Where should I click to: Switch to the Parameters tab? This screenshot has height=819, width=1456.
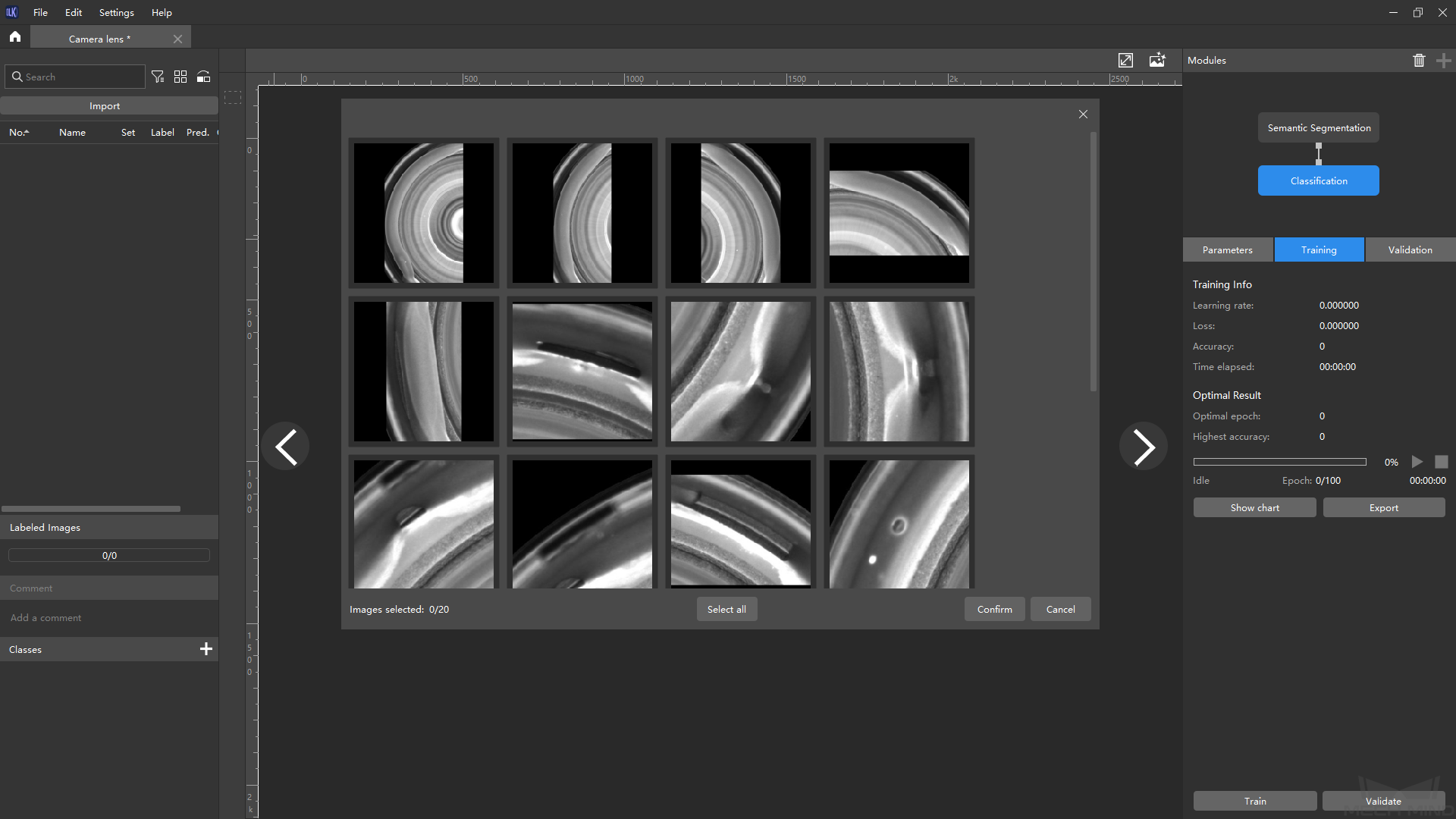[x=1228, y=249]
